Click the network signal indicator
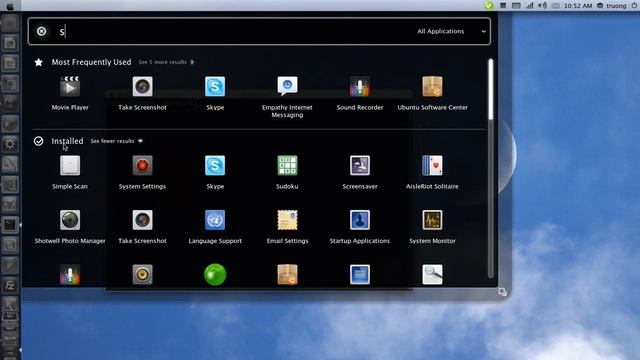 (x=529, y=6)
